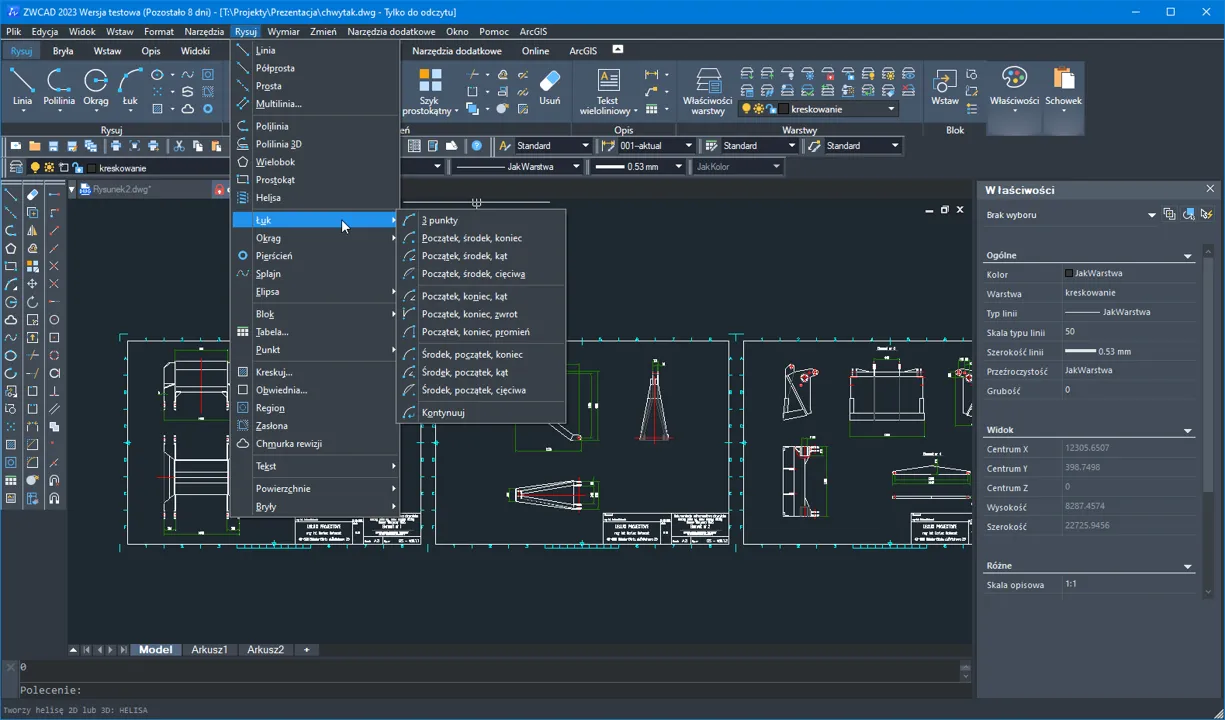
Task: Select the hatch tool in left toolbar
Action: 10,445
